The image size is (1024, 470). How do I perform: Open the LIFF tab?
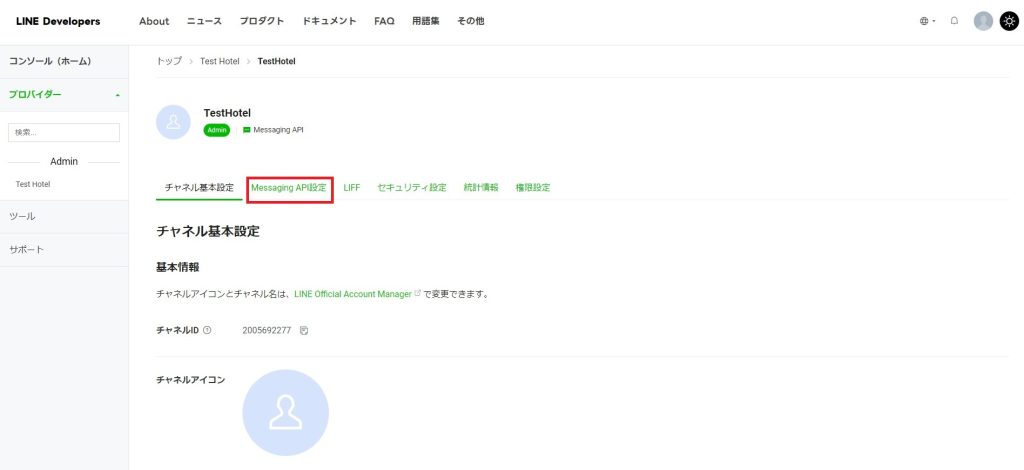pos(351,187)
